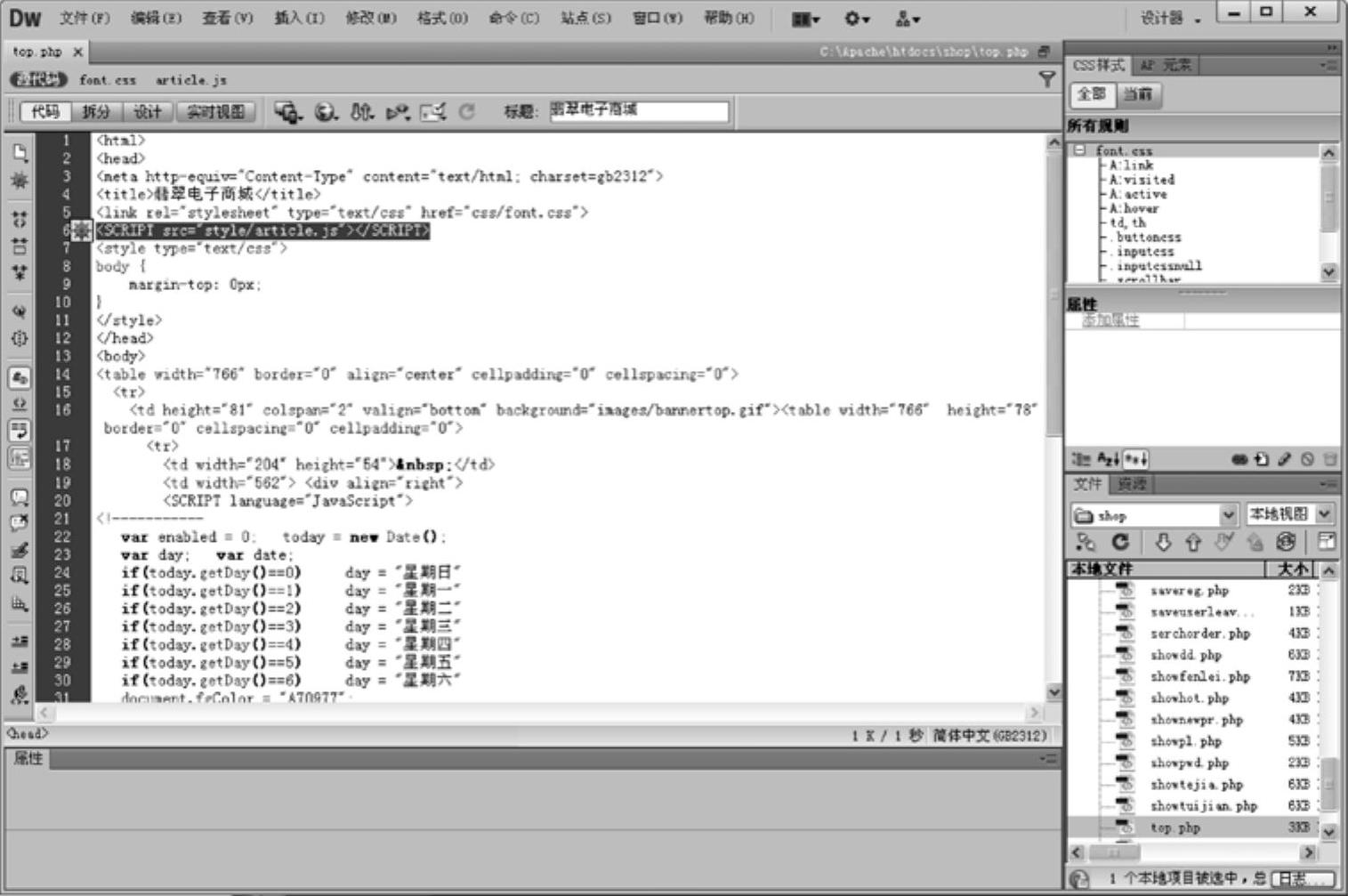
Task: Indent code with the coding toolbar icon
Action: pos(19,641)
